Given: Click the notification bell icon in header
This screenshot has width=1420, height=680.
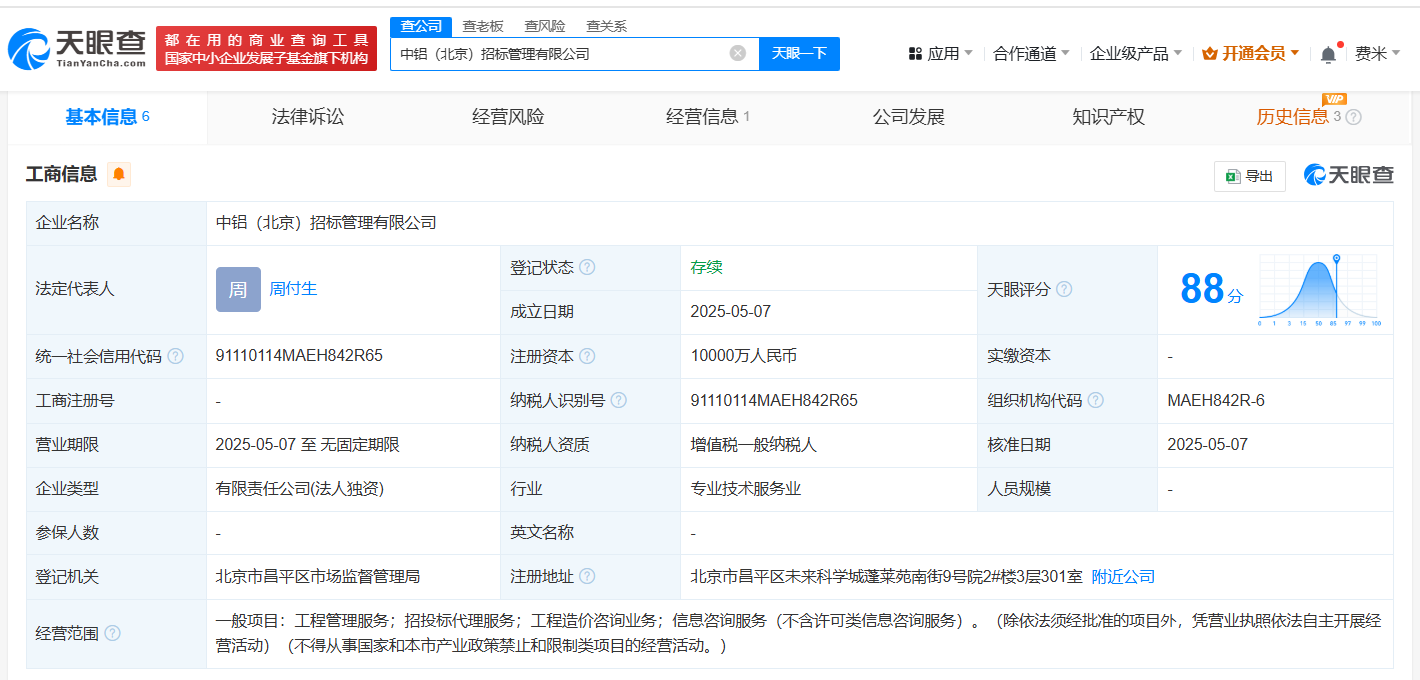Looking at the screenshot, I should pos(1328,54).
